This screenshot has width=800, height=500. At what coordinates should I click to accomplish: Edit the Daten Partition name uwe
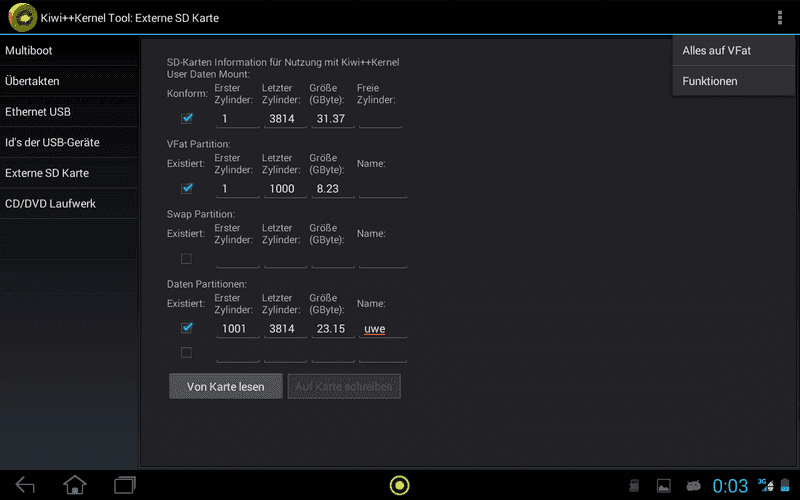383,329
